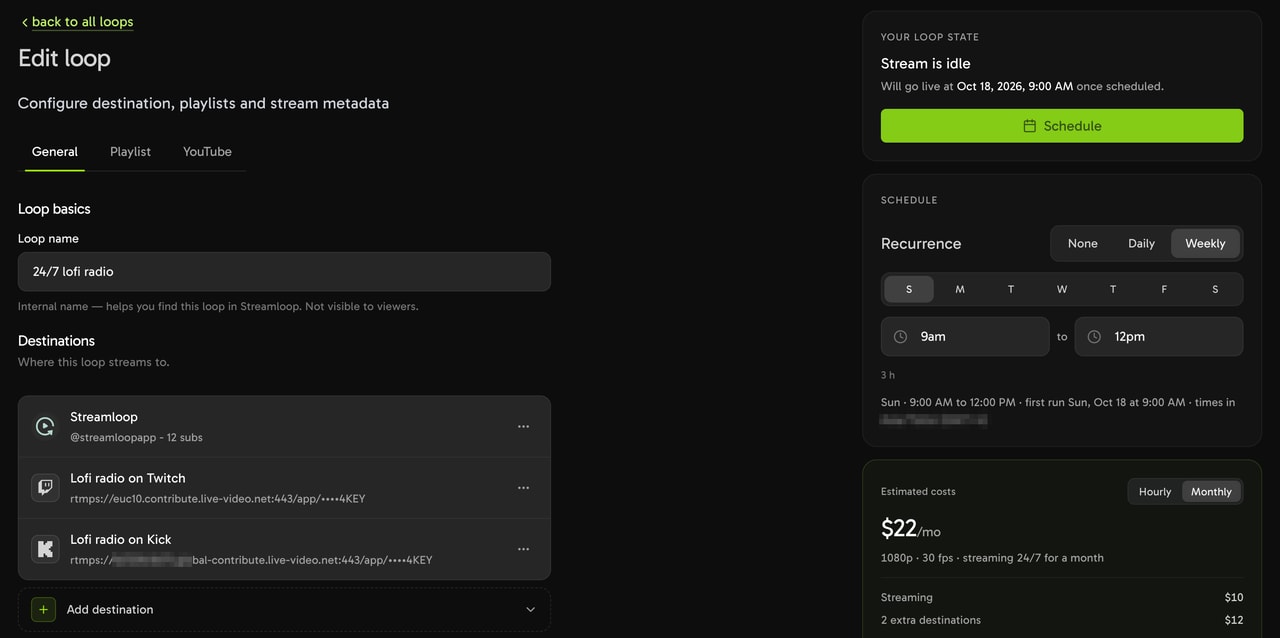This screenshot has width=1280, height=638.
Task: Expand the Add destination chevron
Action: click(530, 609)
